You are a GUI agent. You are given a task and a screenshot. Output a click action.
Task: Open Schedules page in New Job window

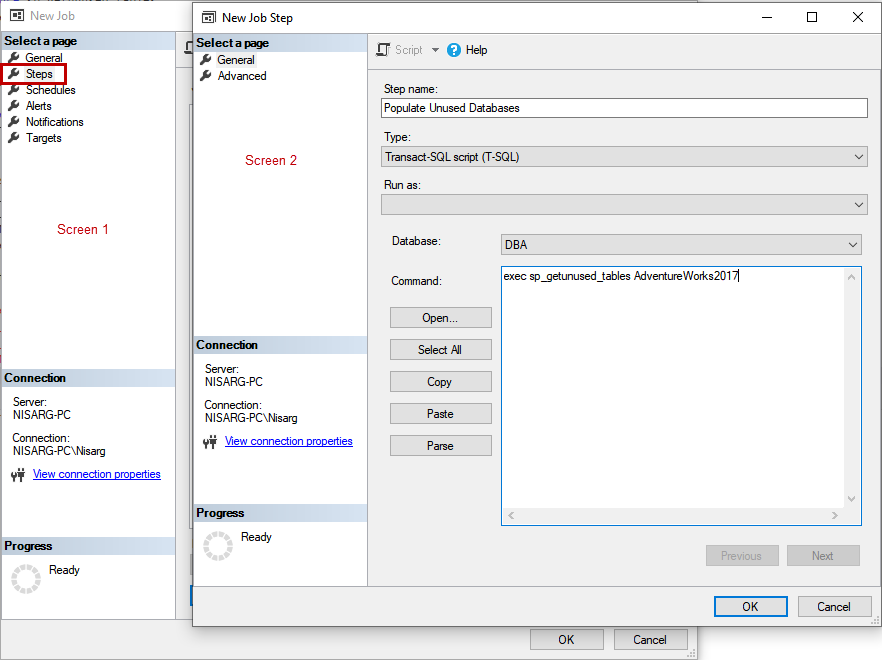[x=50, y=90]
